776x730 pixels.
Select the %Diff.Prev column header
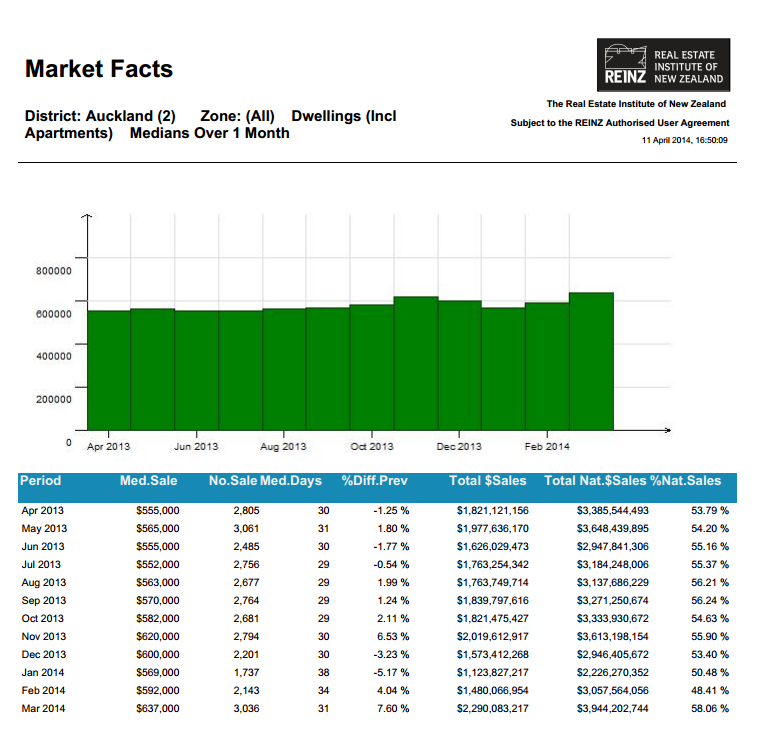(375, 481)
